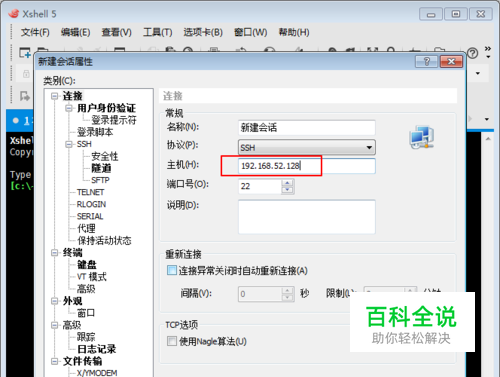
Task: Click the 名称 input field
Action: pos(307,127)
